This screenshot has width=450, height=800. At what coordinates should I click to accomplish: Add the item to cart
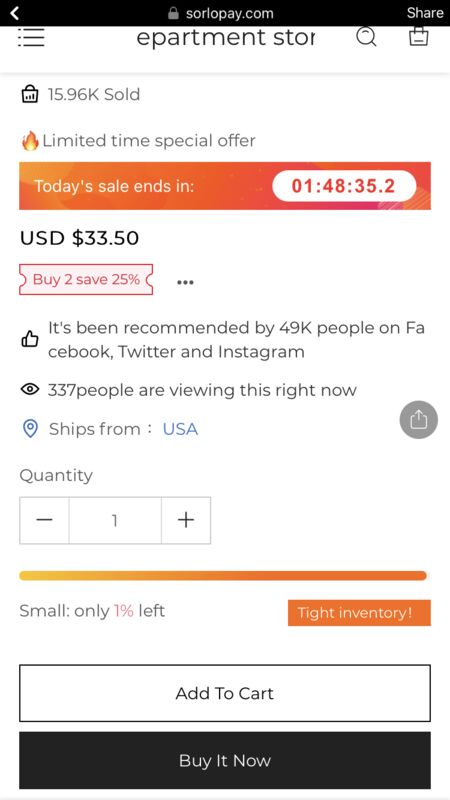coord(225,693)
